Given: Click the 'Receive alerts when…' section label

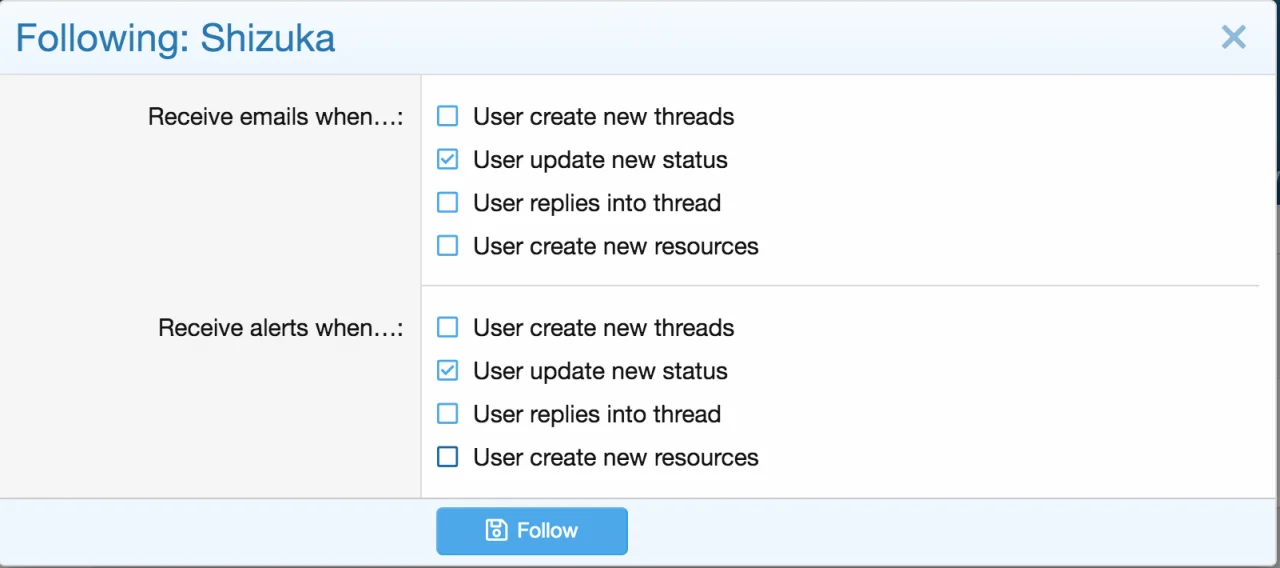Looking at the screenshot, I should pos(280,328).
